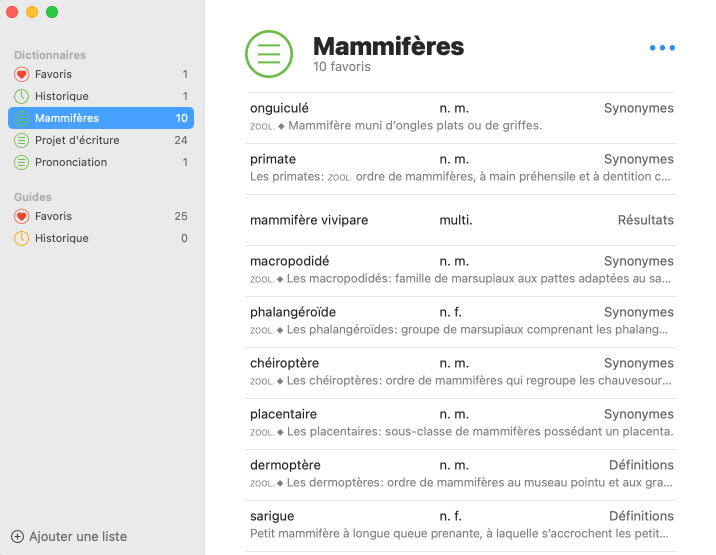This screenshot has width=716, height=555.
Task: Click the green clock icon beside Dictionnaires Historique
Action: [x=22, y=96]
